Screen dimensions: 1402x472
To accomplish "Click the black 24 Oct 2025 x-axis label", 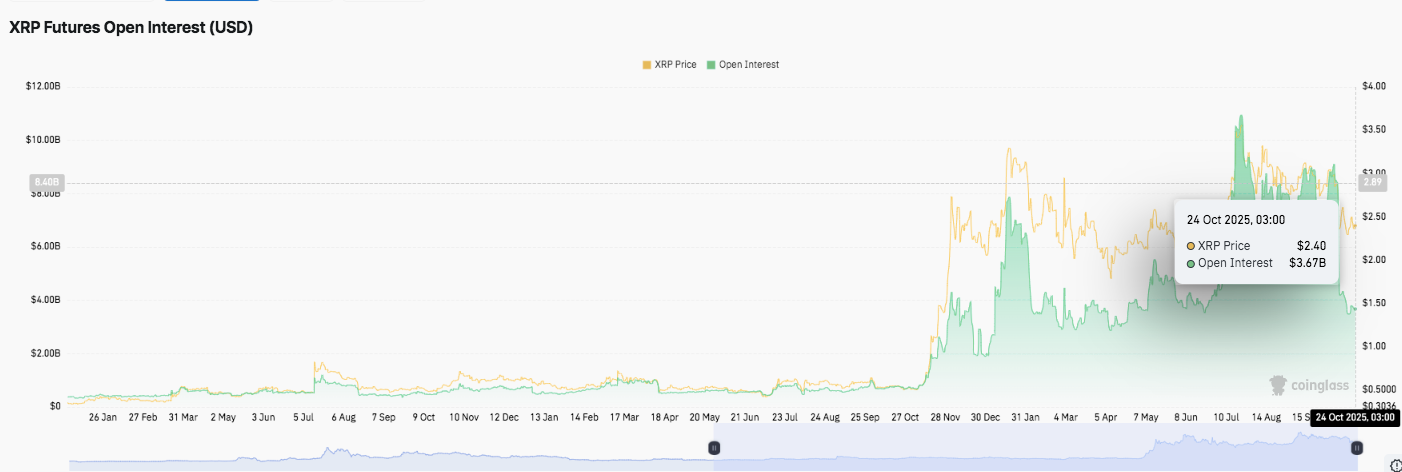I will point(1356,417).
